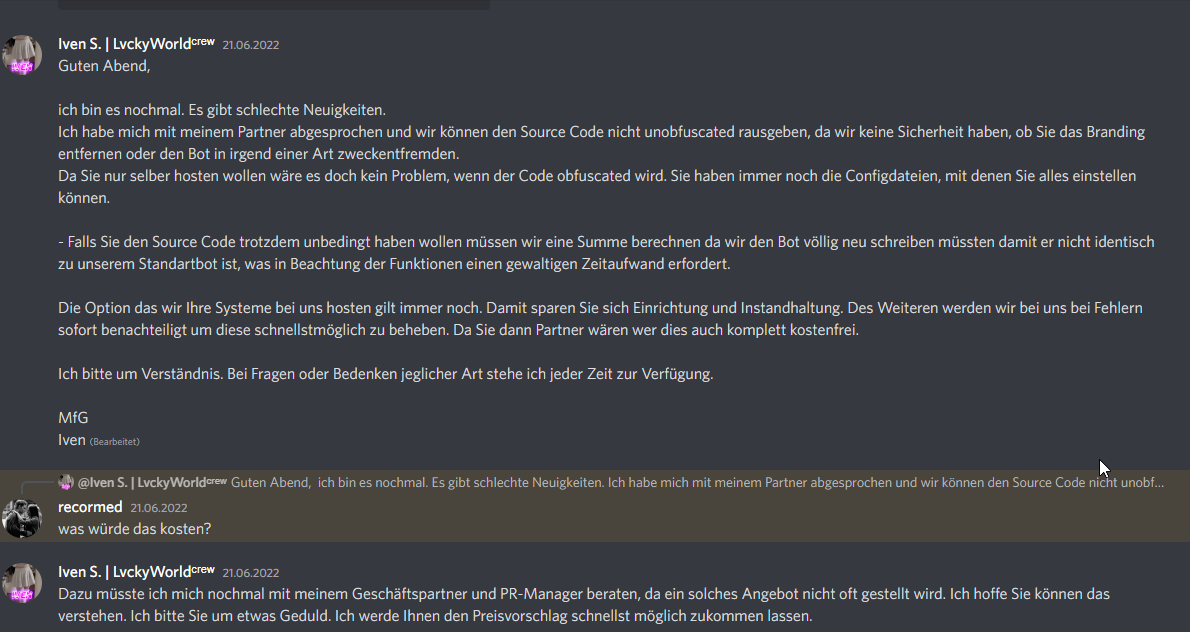Click the "Ich bitte um Verständnis" line

[x=386, y=374]
